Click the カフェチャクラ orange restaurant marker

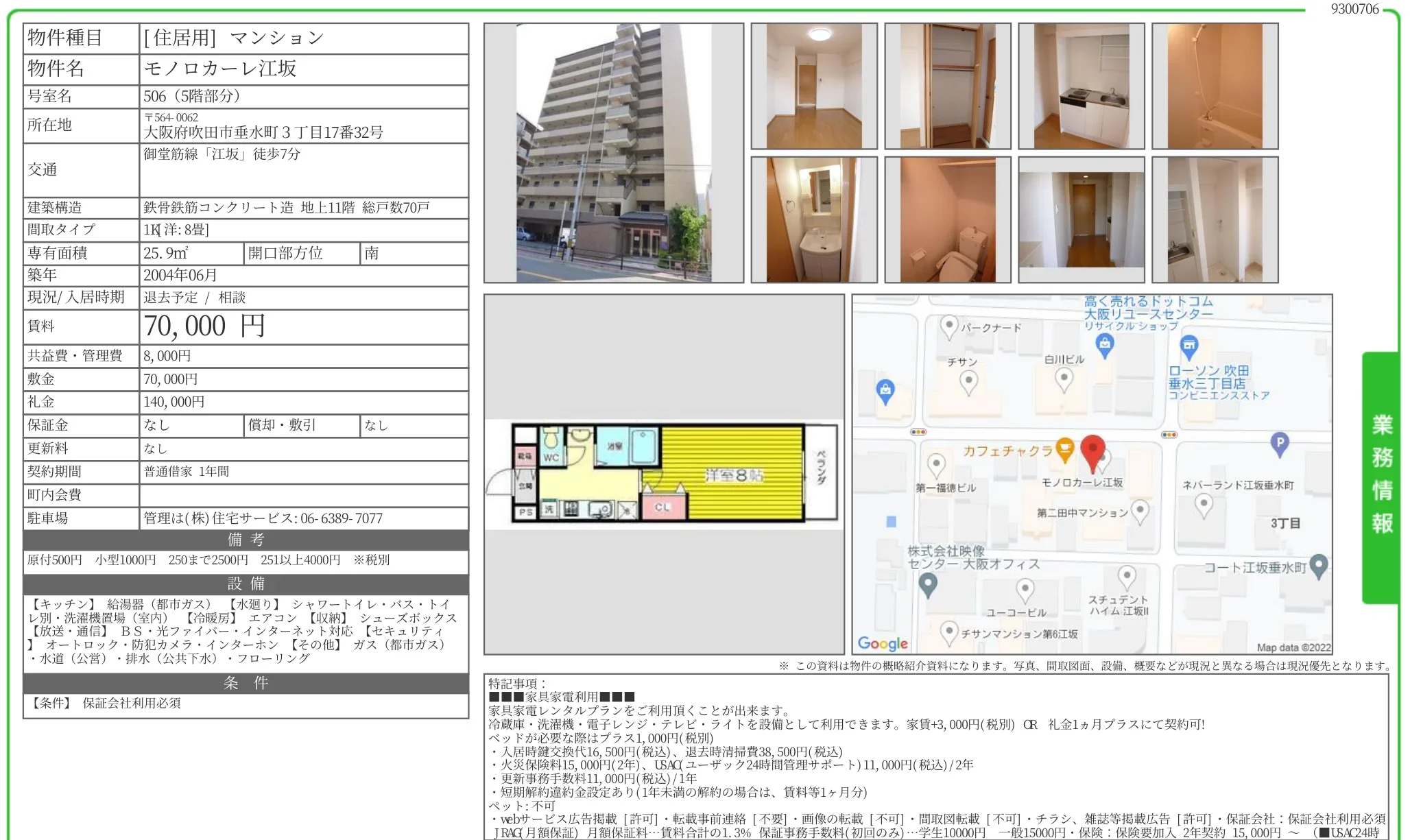pos(1064,449)
